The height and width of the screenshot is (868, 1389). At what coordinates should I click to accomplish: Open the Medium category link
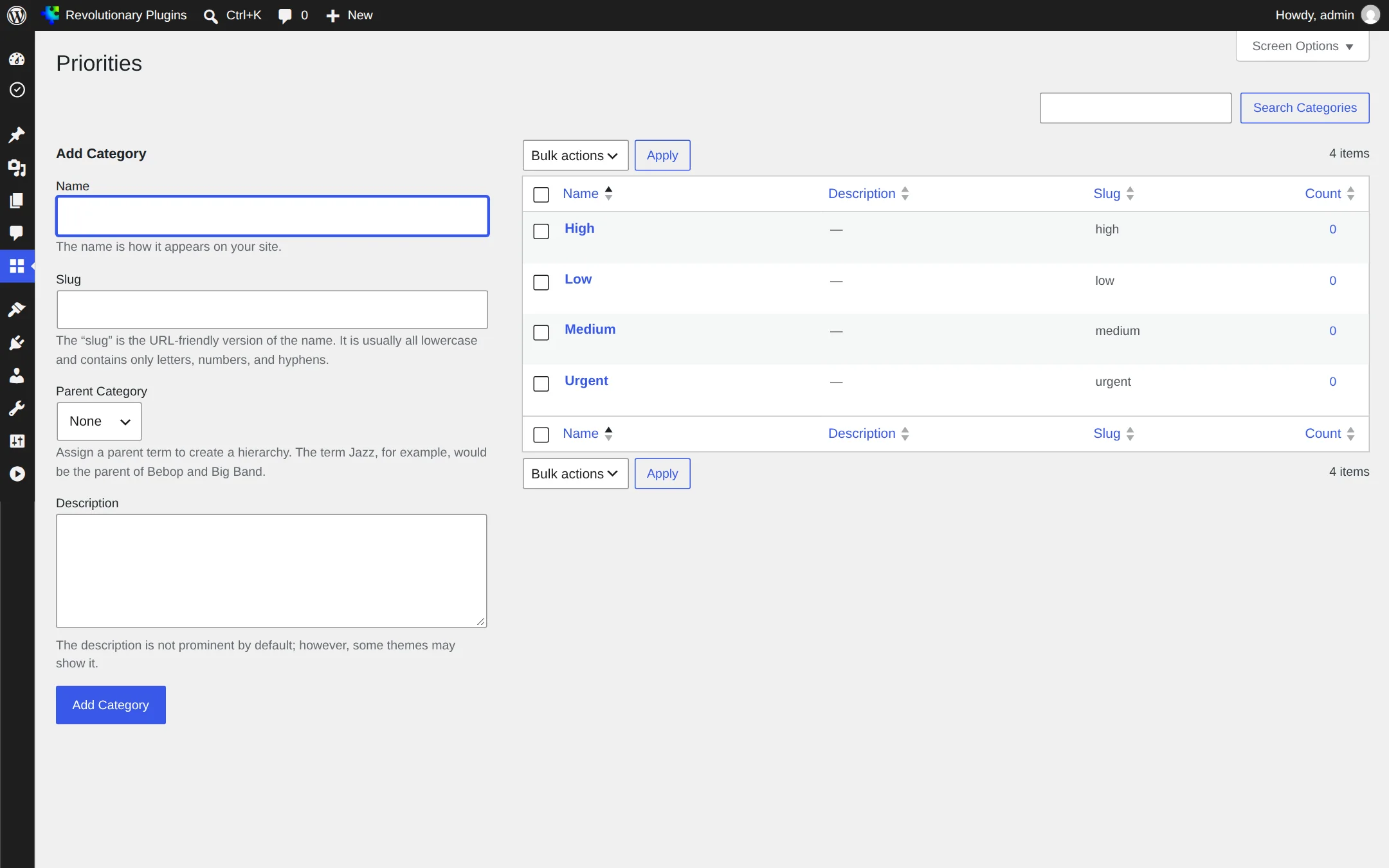click(590, 329)
